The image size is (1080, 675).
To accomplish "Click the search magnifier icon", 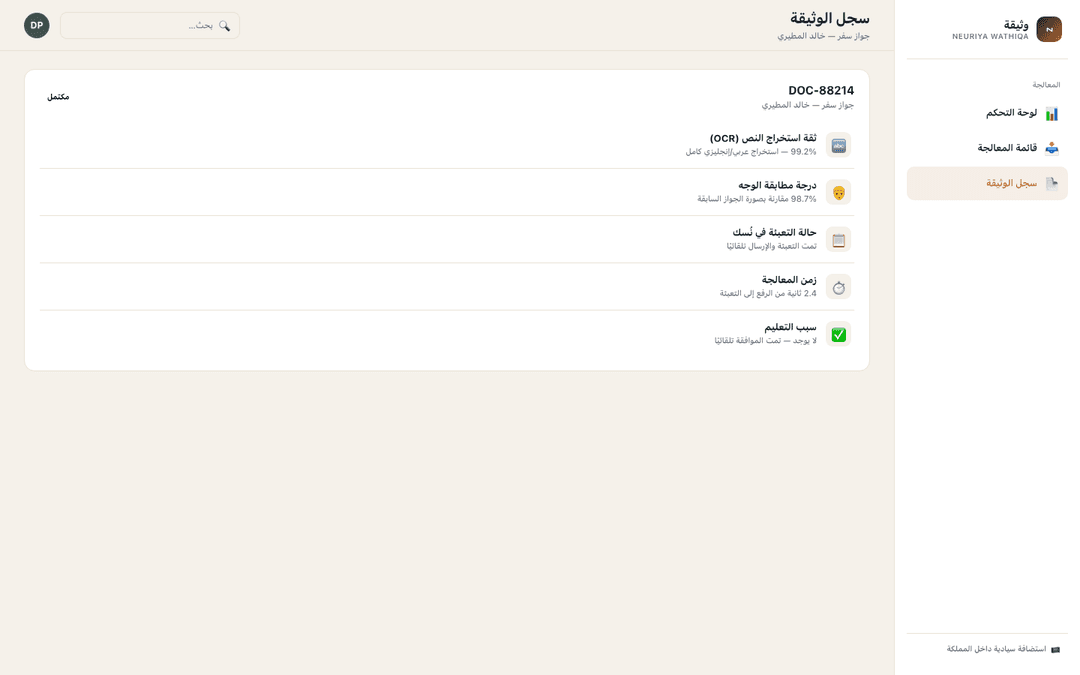I will tap(224, 25).
